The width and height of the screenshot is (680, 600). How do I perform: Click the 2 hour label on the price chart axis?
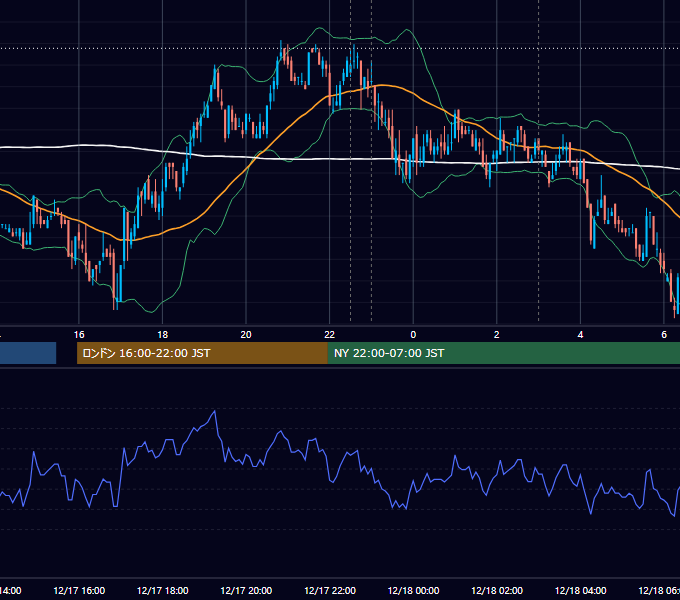(497, 335)
